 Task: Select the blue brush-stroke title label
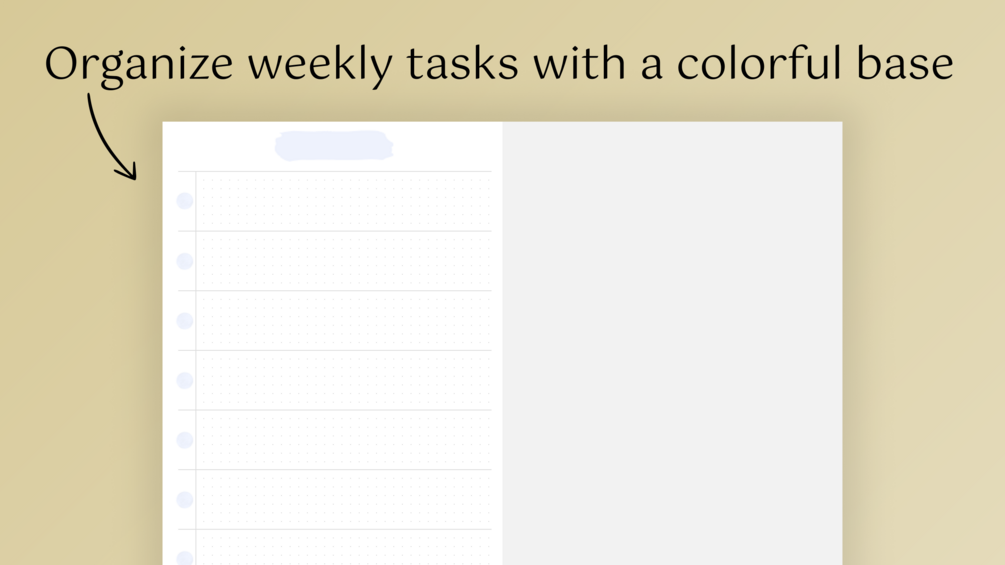coord(333,145)
